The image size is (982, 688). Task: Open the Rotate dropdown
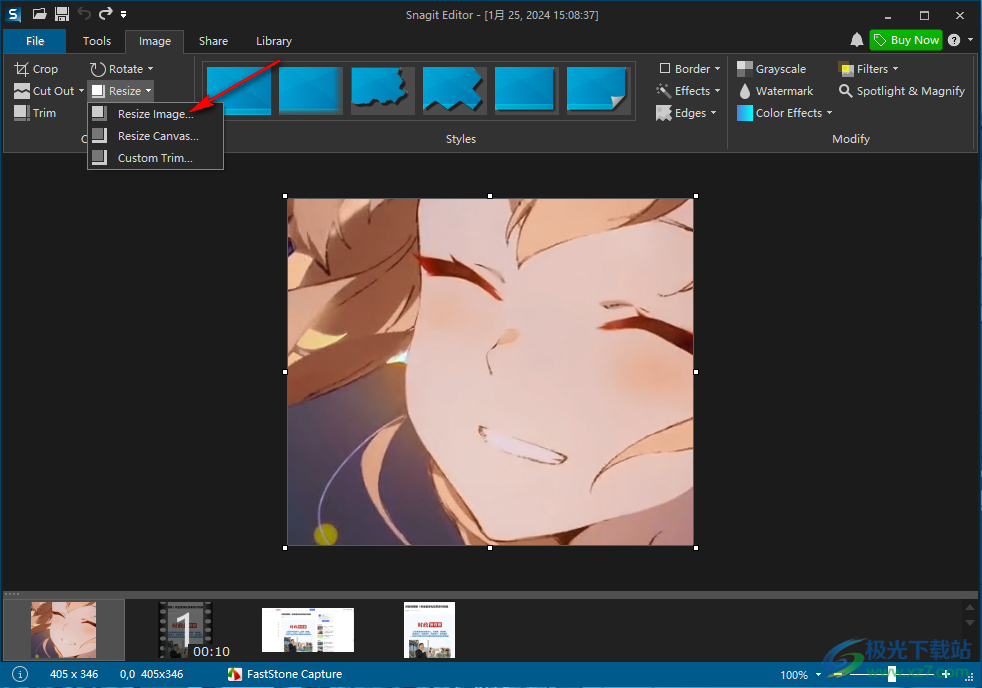point(121,69)
